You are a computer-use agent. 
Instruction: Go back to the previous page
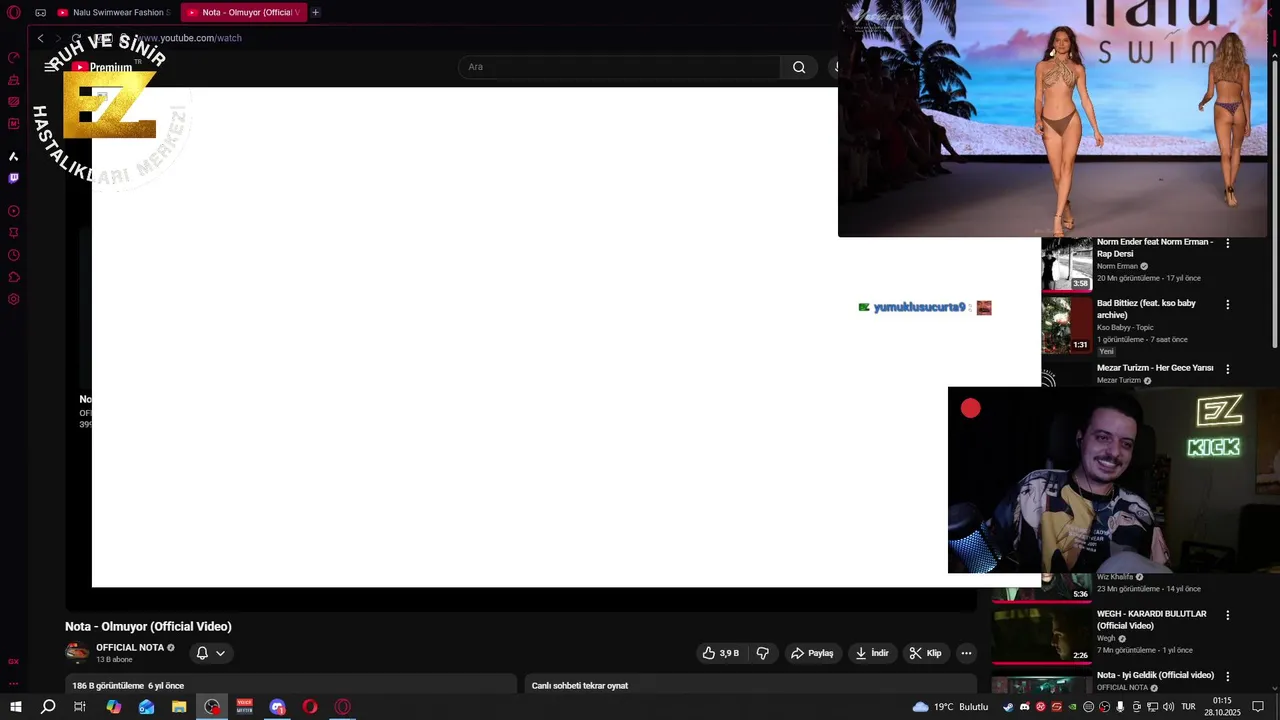(40, 38)
